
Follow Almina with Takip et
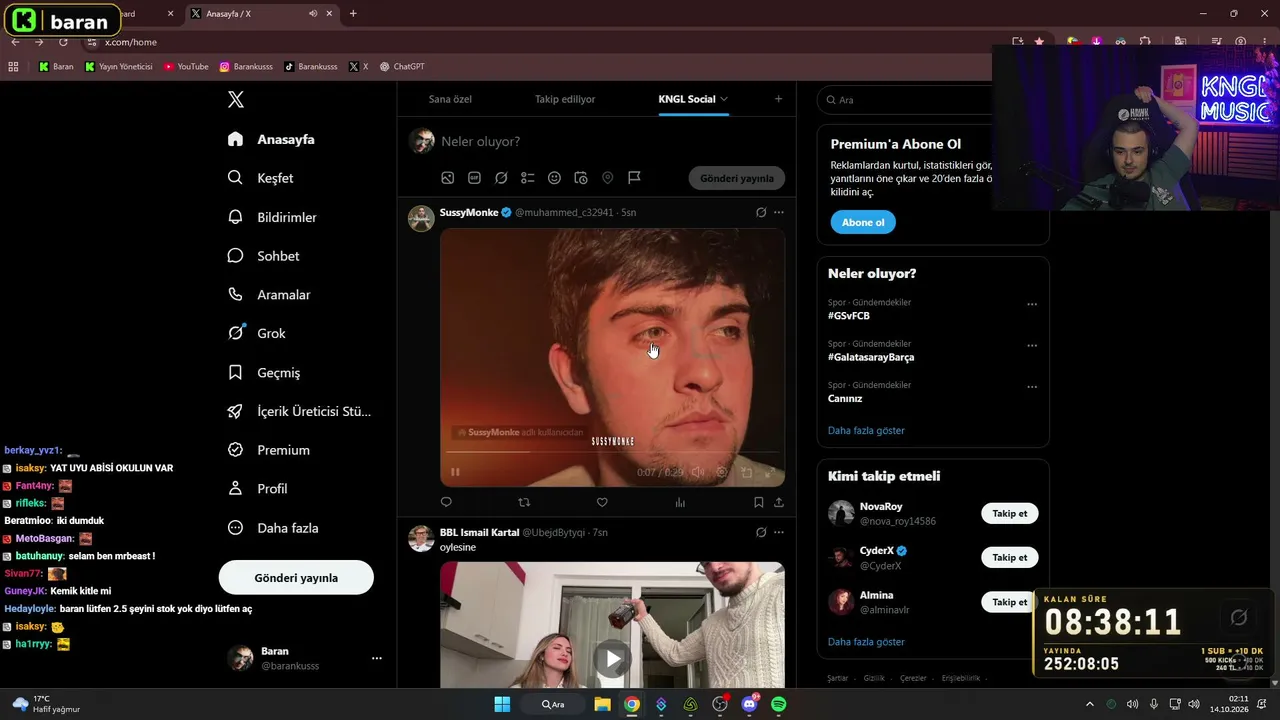click(1010, 602)
